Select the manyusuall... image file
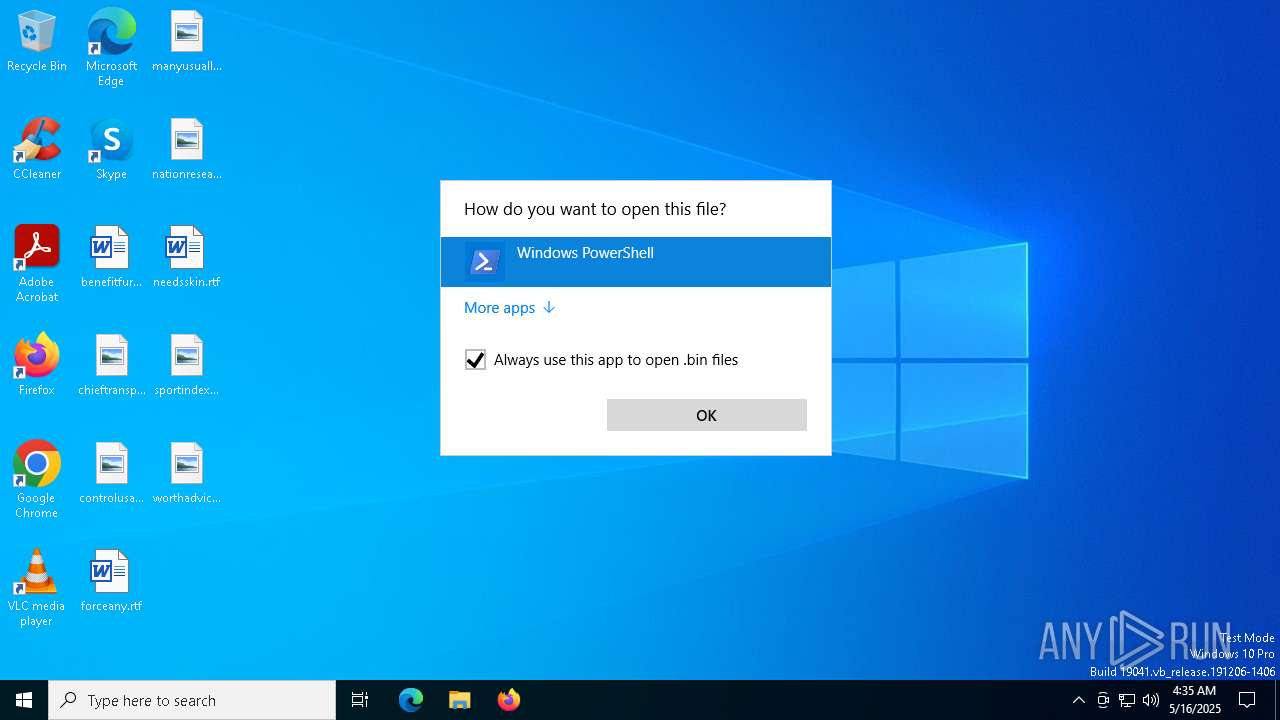Viewport: 1280px width, 720px height. pos(187,41)
